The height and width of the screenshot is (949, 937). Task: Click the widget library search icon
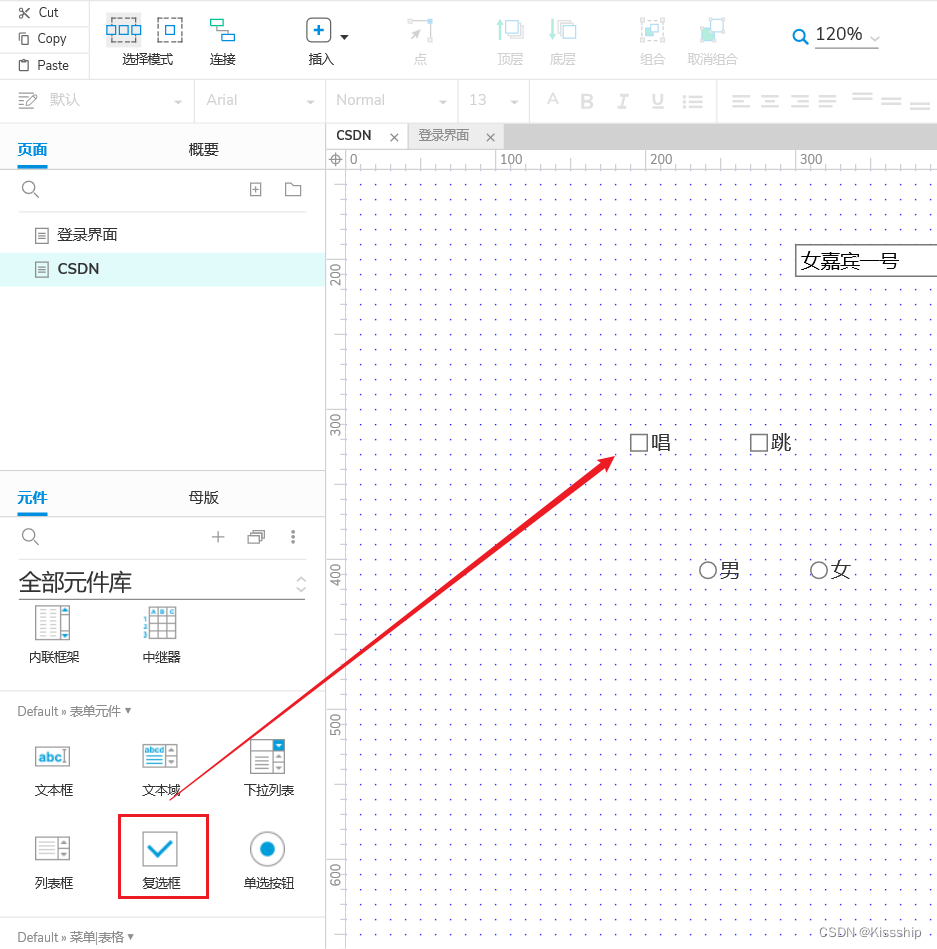point(30,537)
